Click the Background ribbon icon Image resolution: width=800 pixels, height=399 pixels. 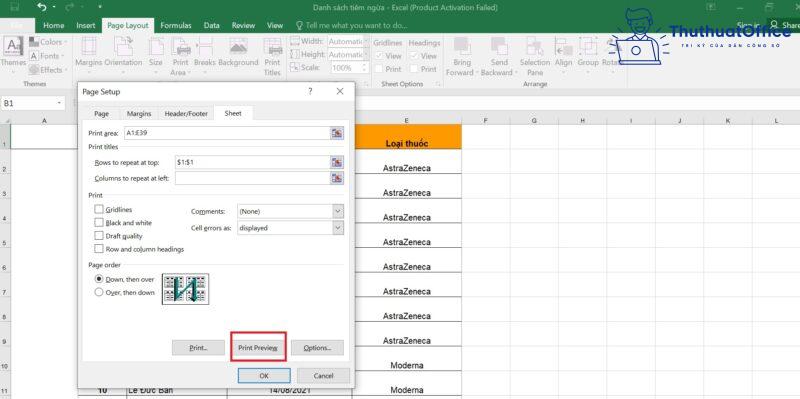(x=238, y=47)
